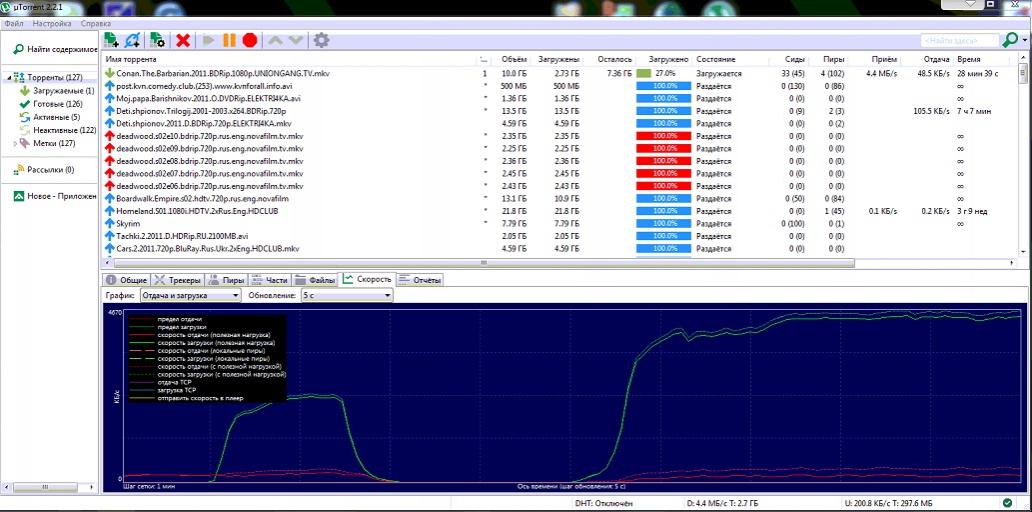
Task: Select the post.kvn.comedy.club torrent row
Action: (x=561, y=86)
